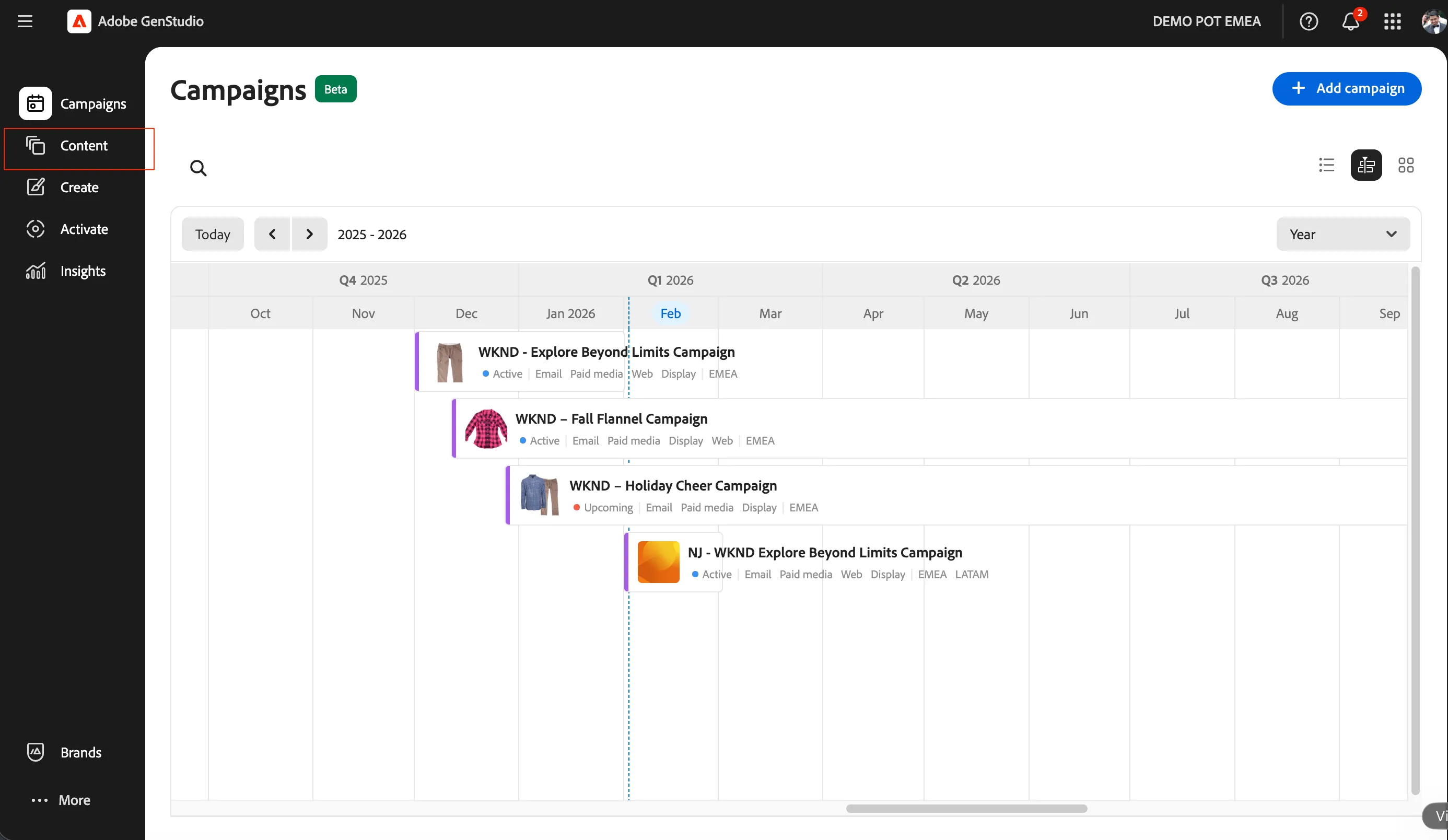Click LATAM tag on NJ campaign
The image size is (1448, 840).
point(972,574)
